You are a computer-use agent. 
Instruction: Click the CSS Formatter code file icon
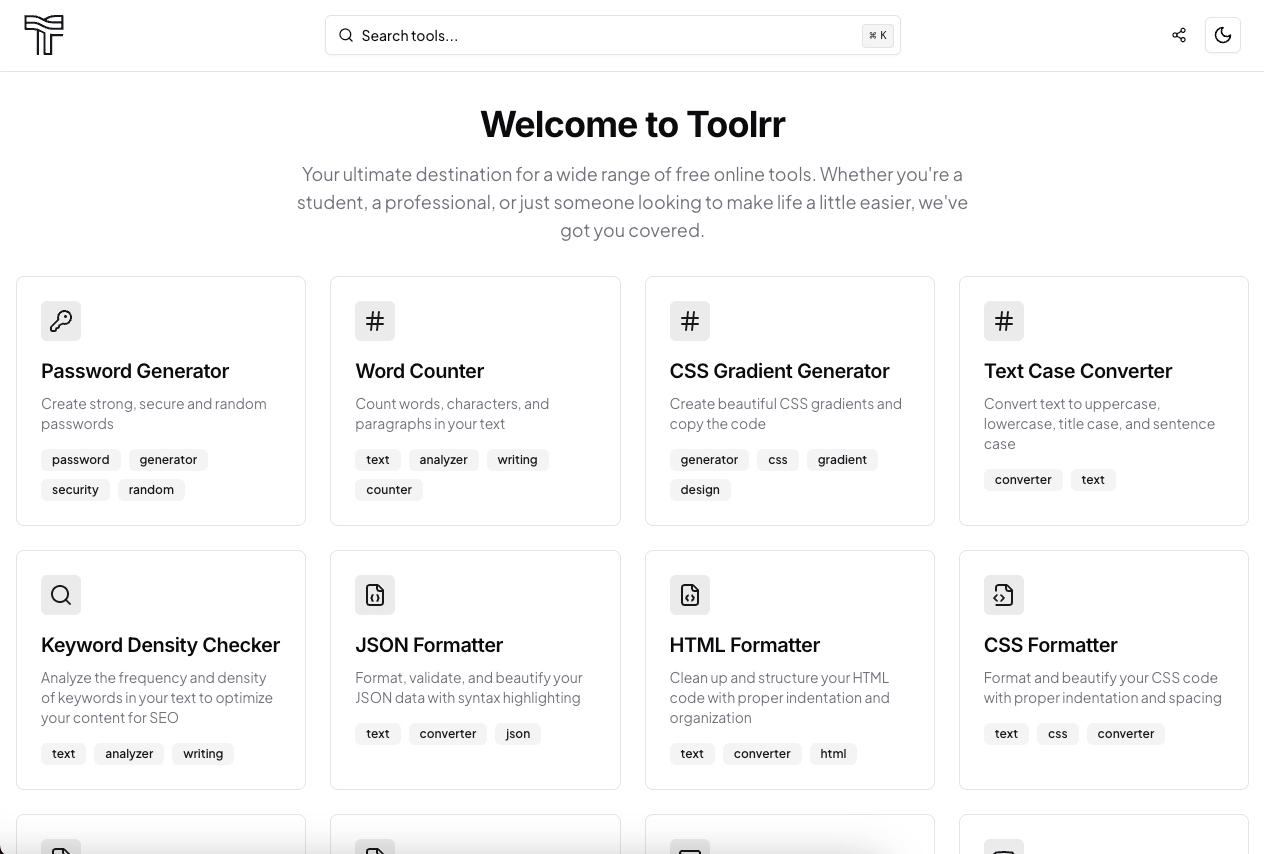(x=1004, y=594)
